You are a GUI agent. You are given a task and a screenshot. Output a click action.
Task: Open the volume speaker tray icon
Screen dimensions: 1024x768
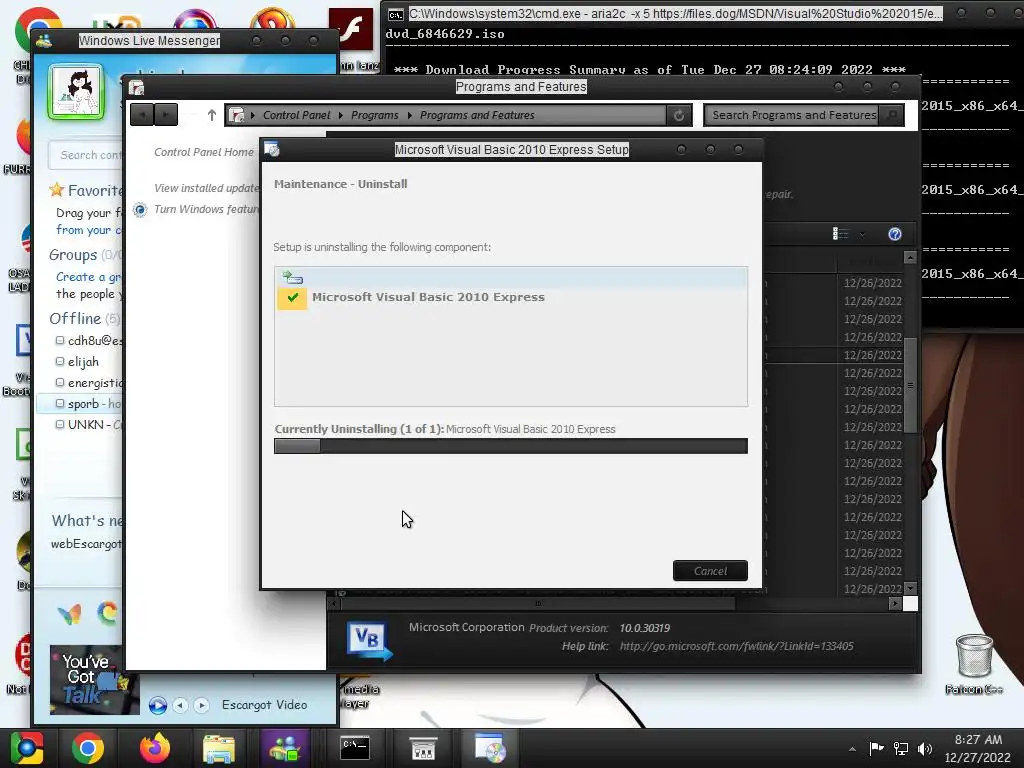click(925, 748)
